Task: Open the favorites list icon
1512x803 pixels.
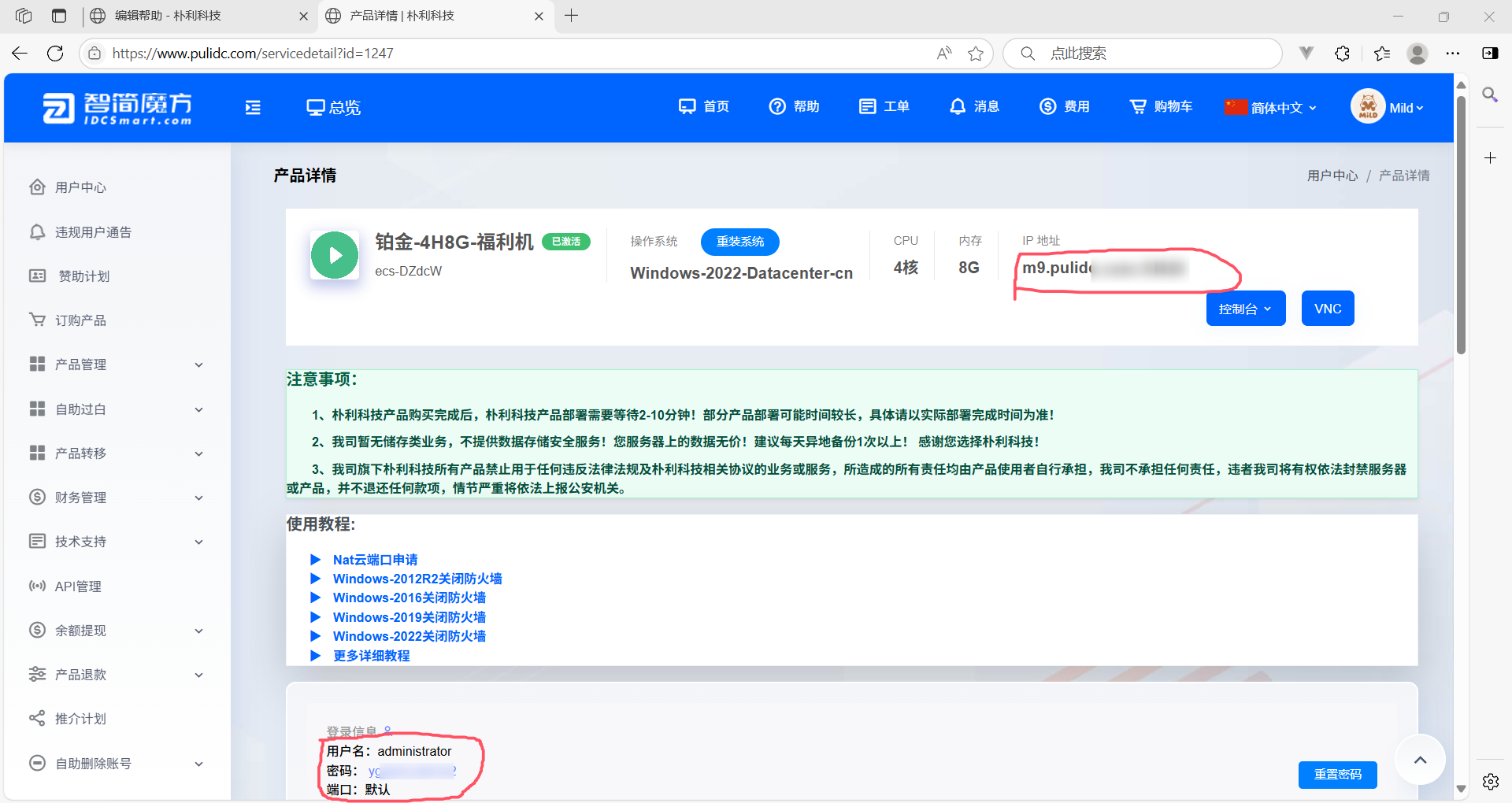Action: pos(1382,54)
